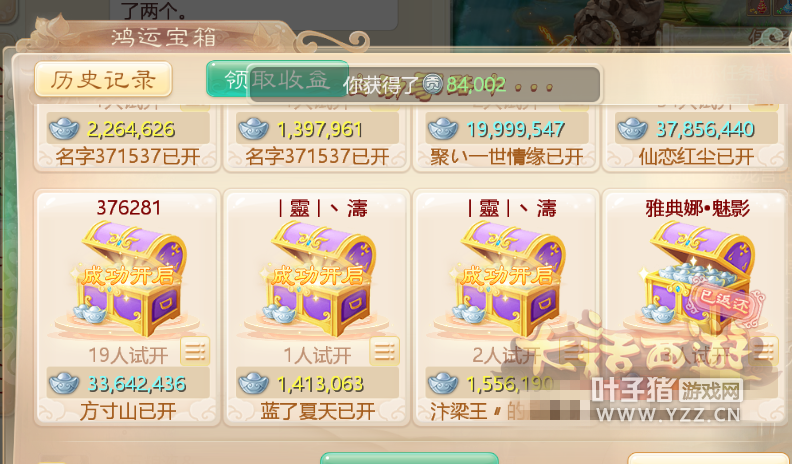Click the green button at bottom center

coord(409,458)
